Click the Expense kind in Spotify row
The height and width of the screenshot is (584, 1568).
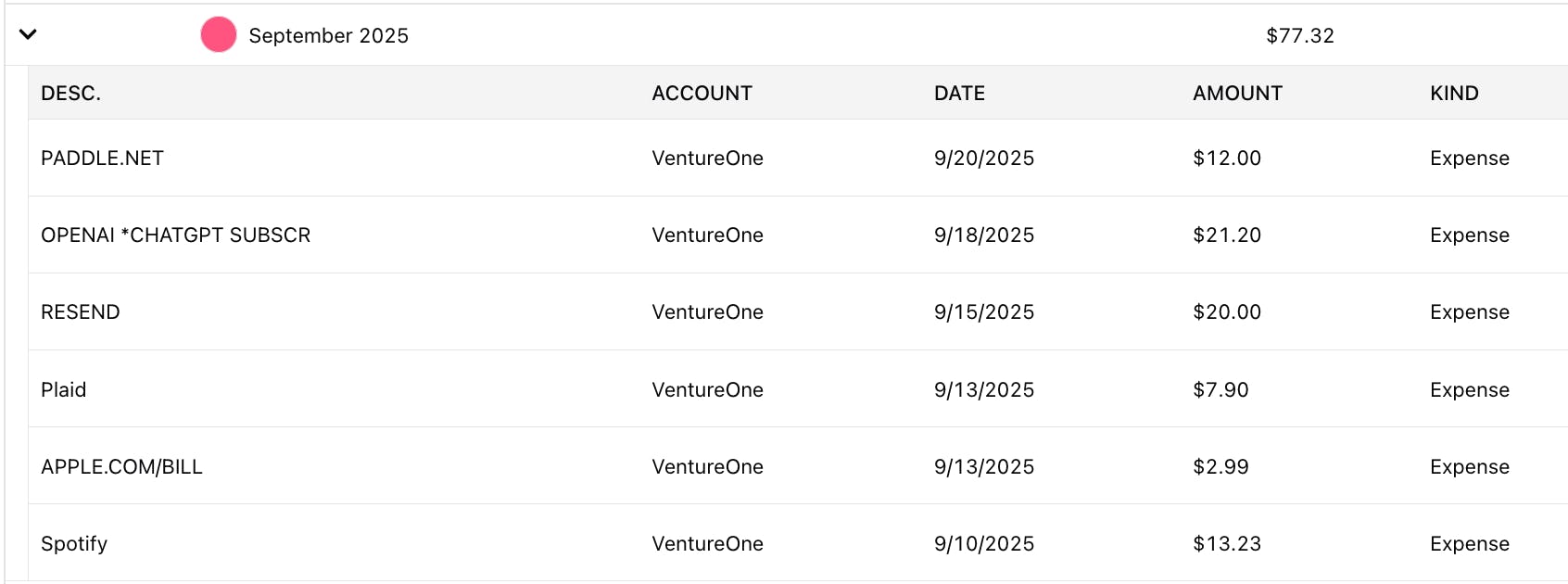click(x=1469, y=544)
